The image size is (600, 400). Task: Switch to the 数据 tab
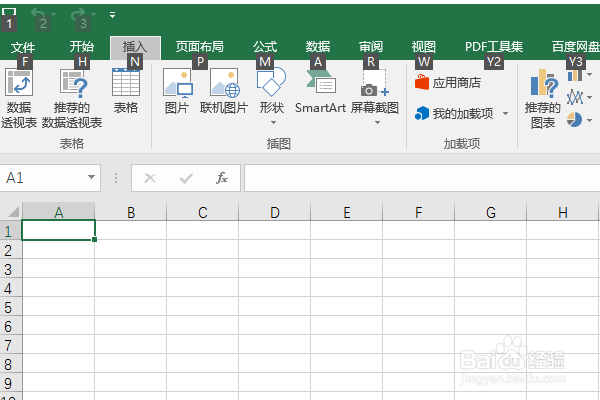[318, 47]
